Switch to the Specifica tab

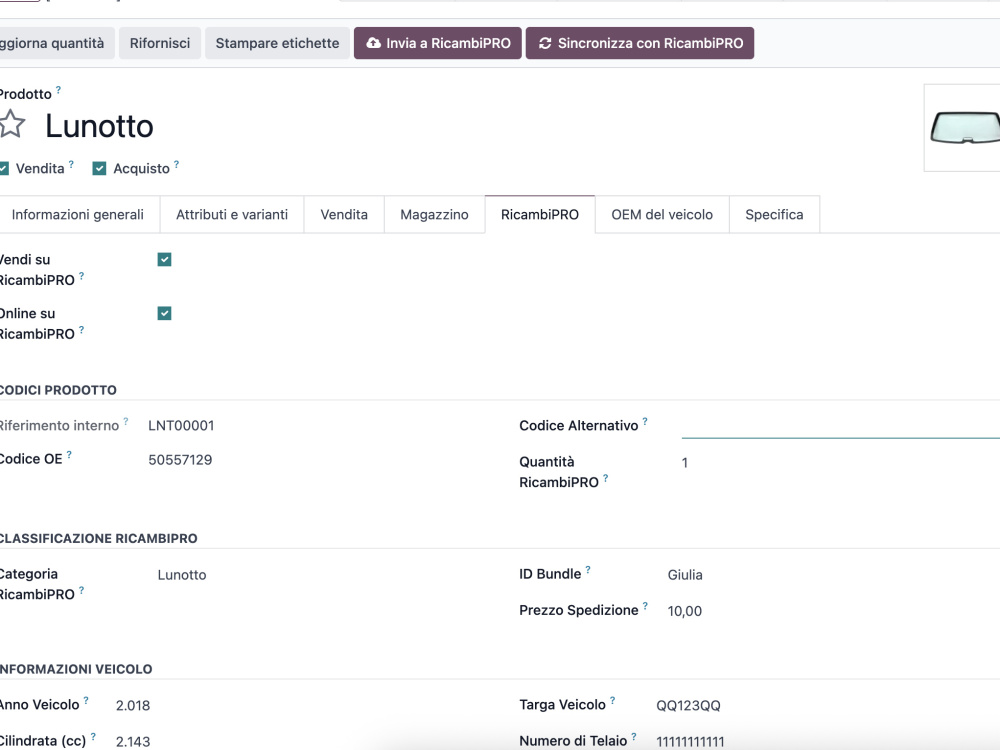click(x=774, y=215)
